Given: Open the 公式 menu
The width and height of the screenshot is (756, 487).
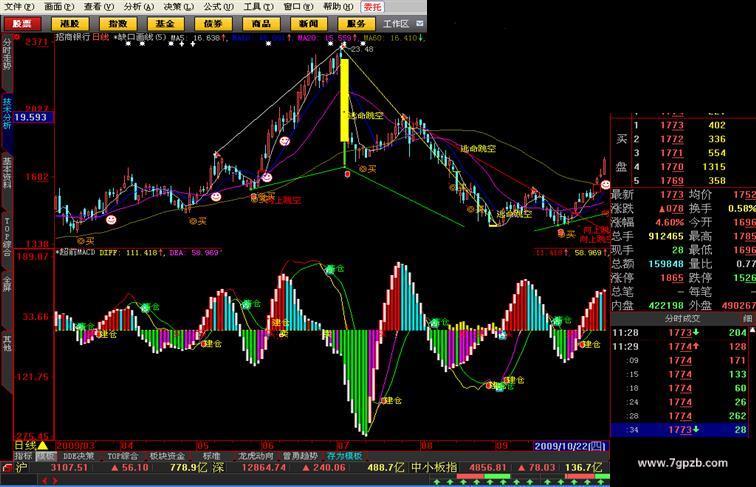Looking at the screenshot, I should (218, 7).
